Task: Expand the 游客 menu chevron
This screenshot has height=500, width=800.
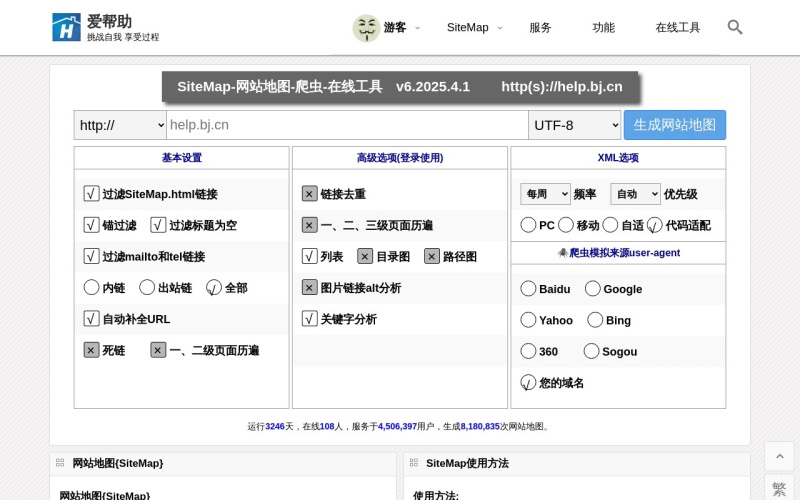Action: click(x=417, y=28)
